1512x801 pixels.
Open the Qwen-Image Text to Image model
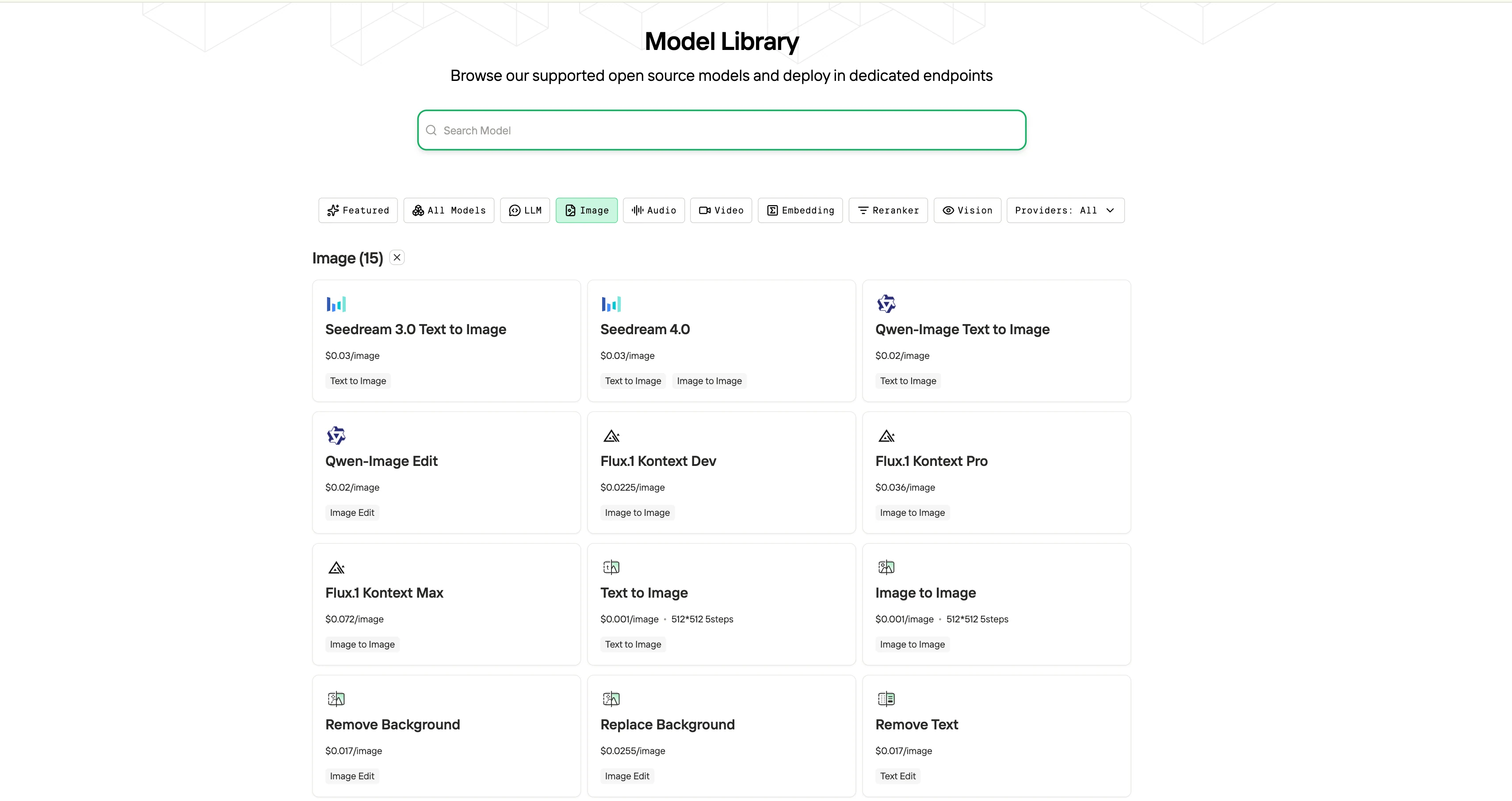pyautogui.click(x=962, y=330)
